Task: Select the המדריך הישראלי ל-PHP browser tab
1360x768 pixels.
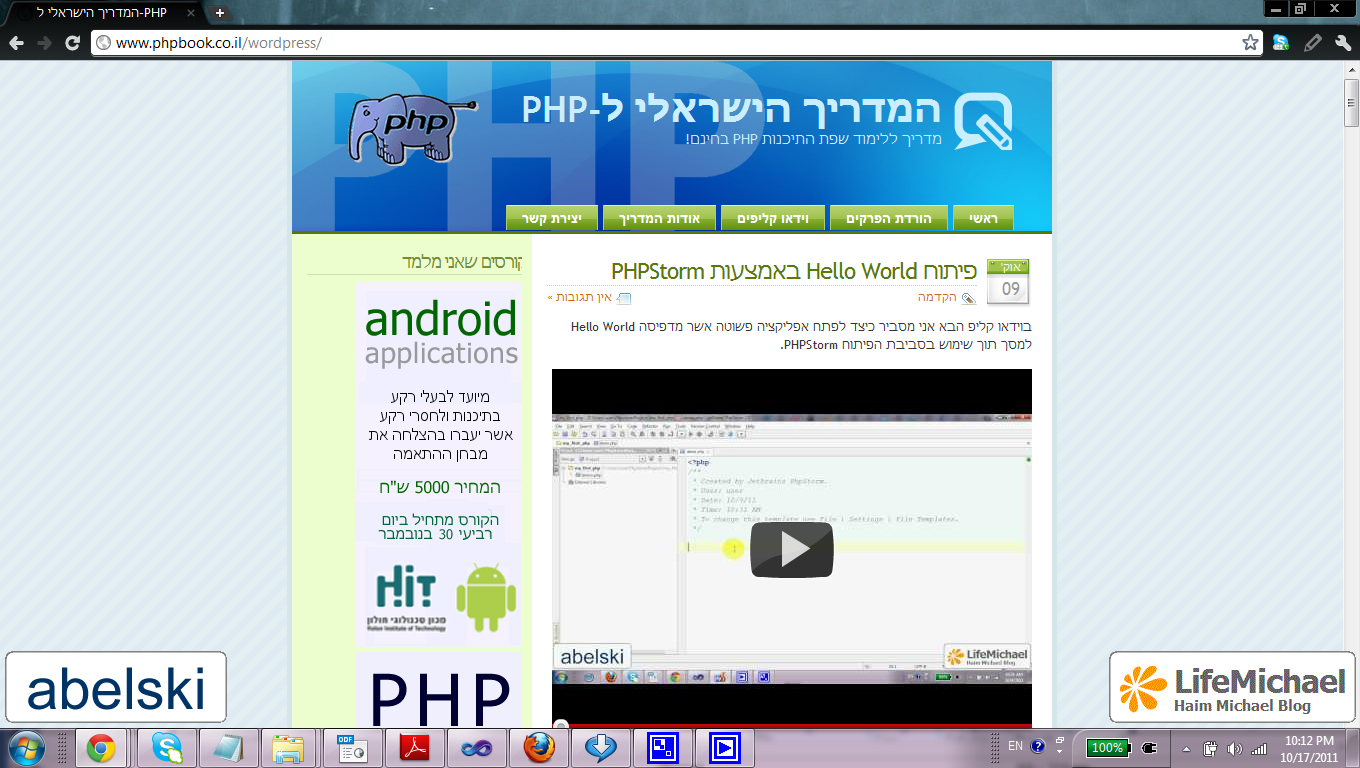Action: click(x=103, y=13)
